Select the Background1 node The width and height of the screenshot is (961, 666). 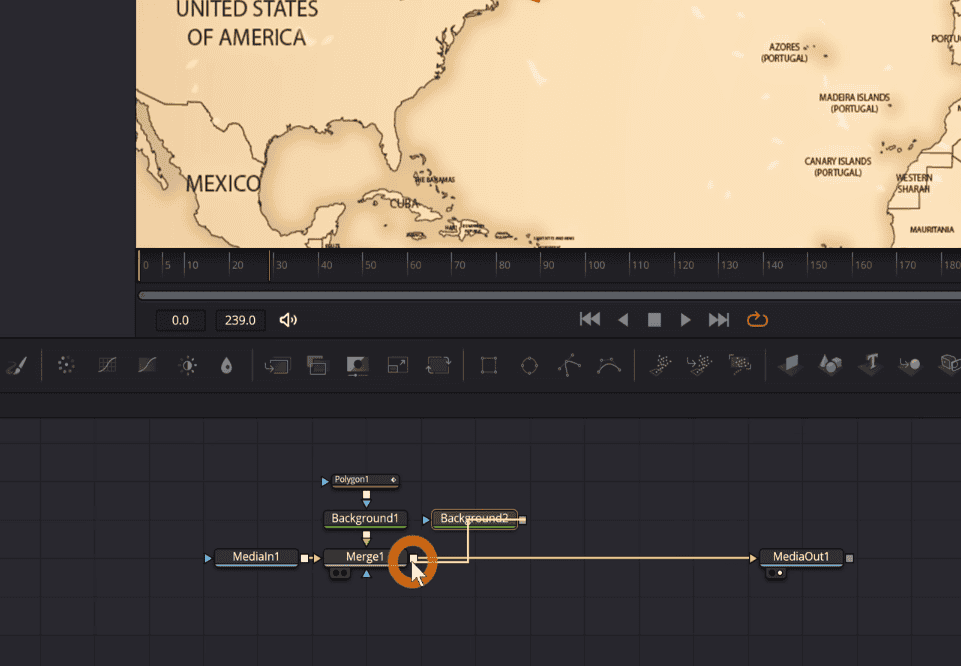pos(365,518)
